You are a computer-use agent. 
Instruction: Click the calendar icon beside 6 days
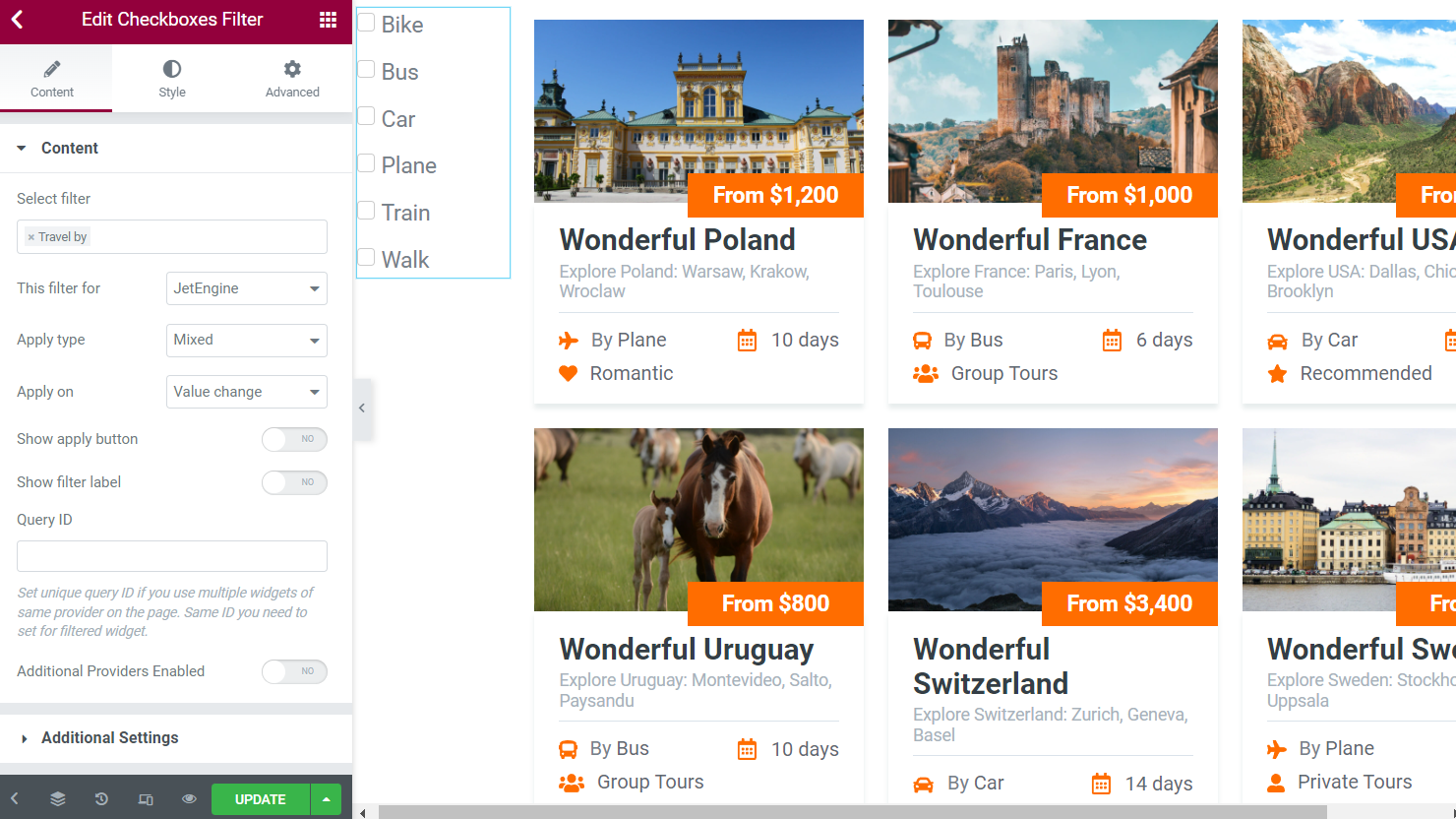(x=1112, y=341)
